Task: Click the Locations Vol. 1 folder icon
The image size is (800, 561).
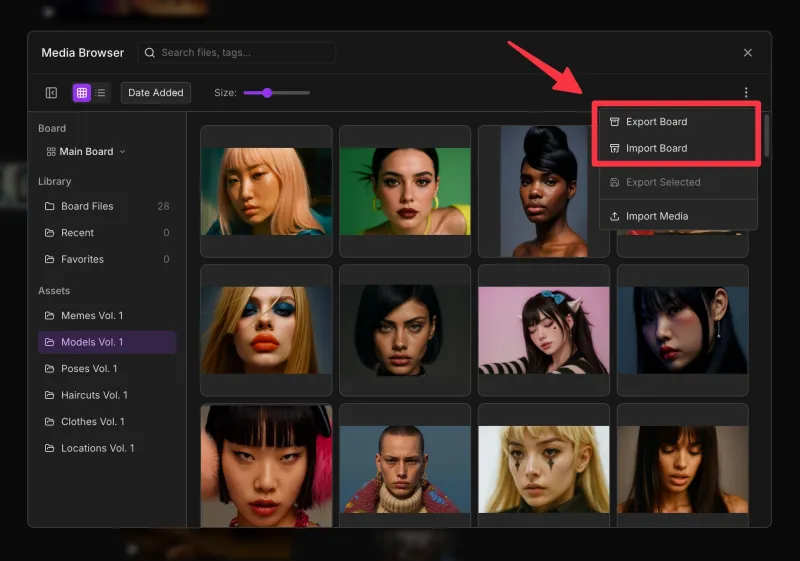Action: [50, 448]
